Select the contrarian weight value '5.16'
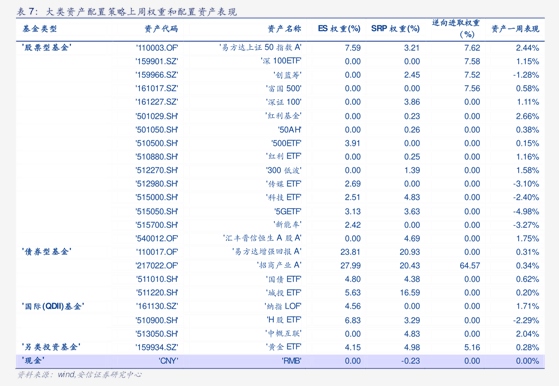559x386 pixels. tap(472, 347)
